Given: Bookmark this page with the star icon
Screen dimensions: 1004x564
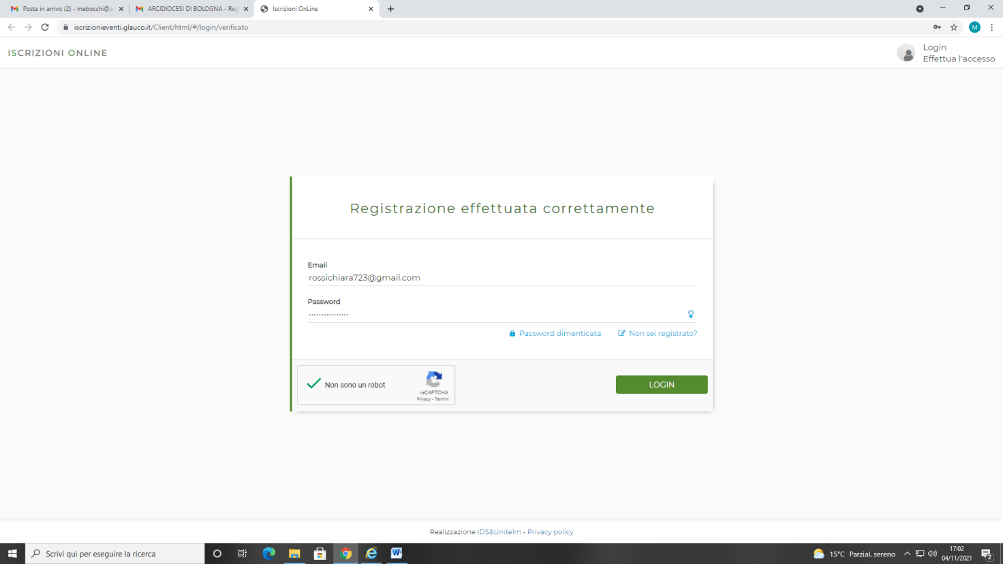Looking at the screenshot, I should coord(954,27).
